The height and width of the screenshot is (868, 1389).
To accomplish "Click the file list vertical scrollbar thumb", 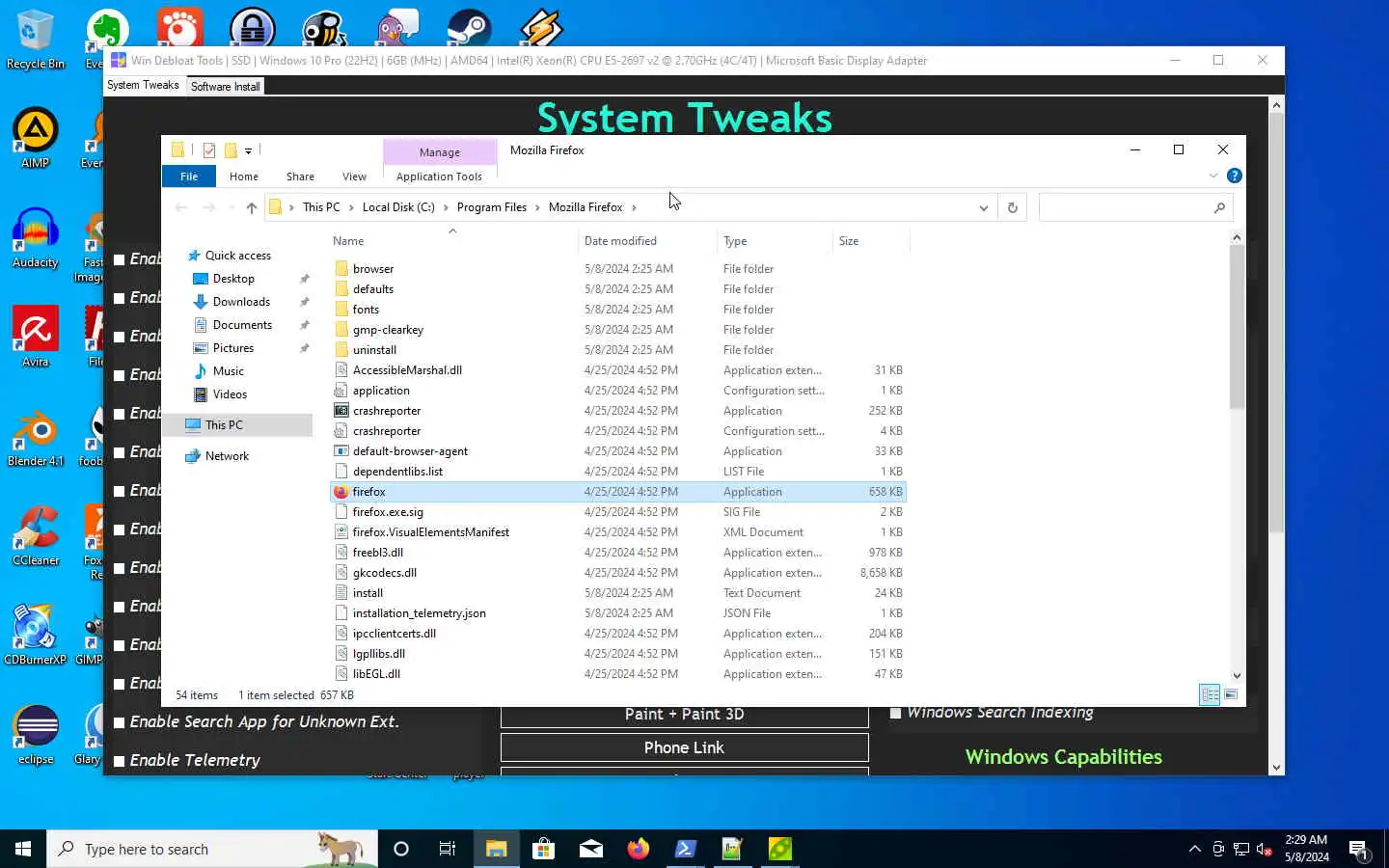I will coord(1237,326).
